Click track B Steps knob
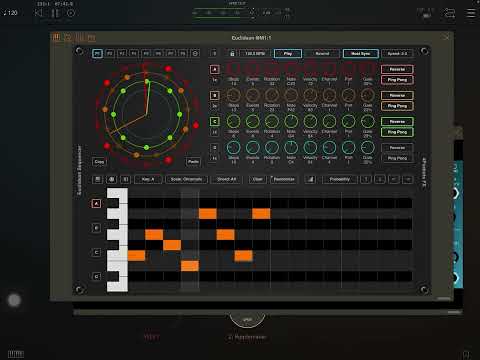This screenshot has height=360, width=480. tap(233, 96)
